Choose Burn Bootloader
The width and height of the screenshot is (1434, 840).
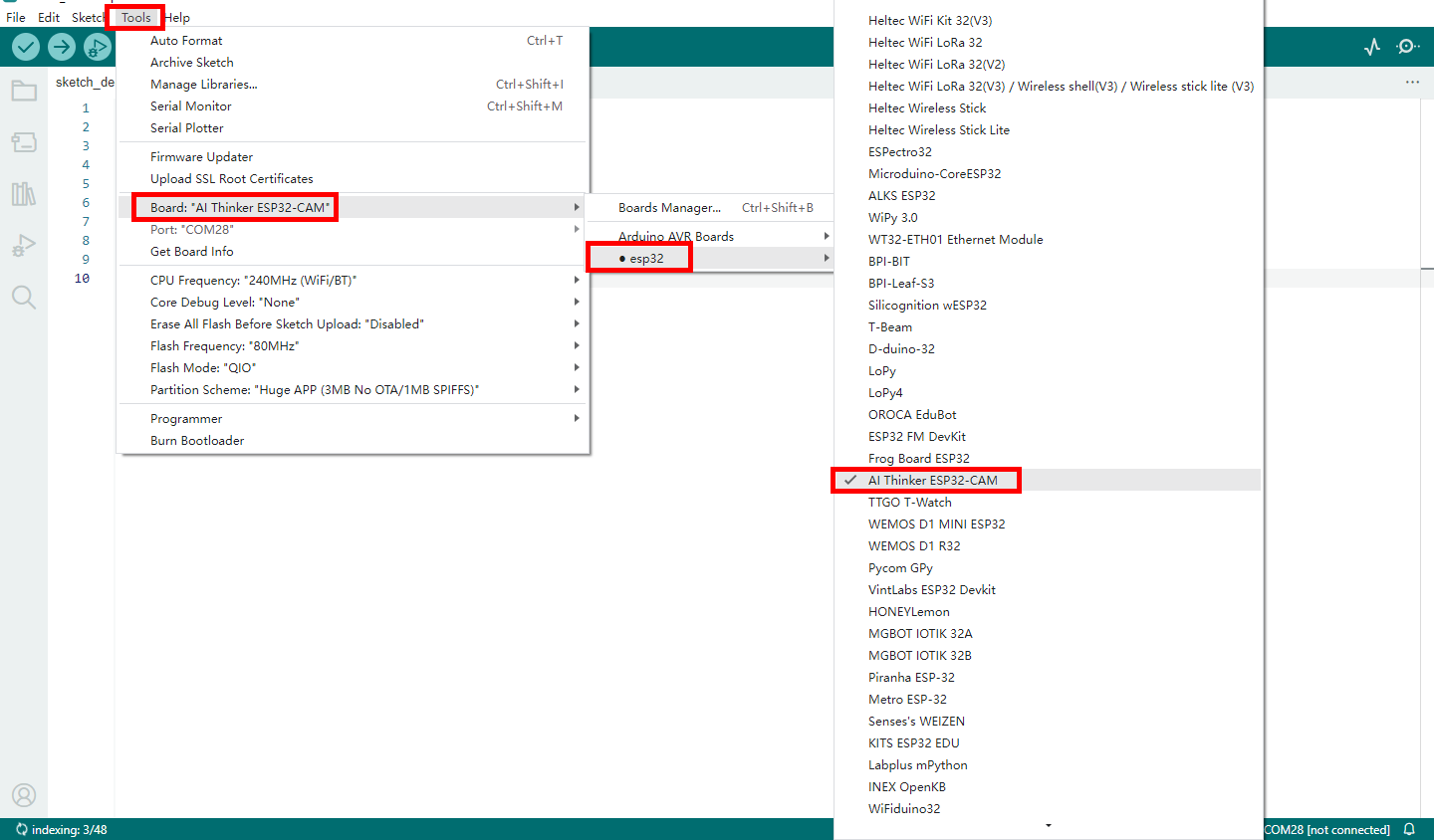354,441
